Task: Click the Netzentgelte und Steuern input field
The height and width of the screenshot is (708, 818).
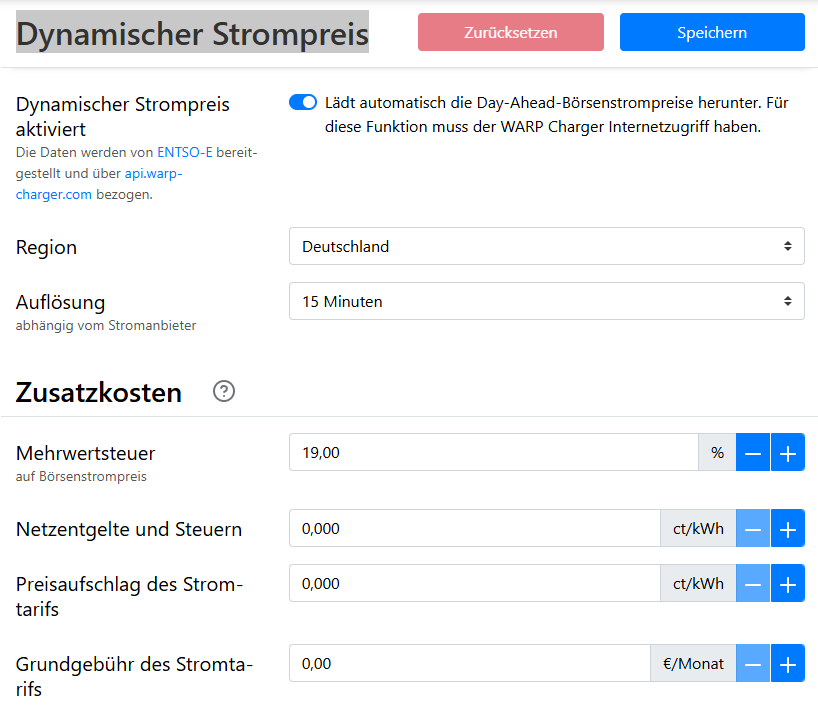Action: point(474,529)
